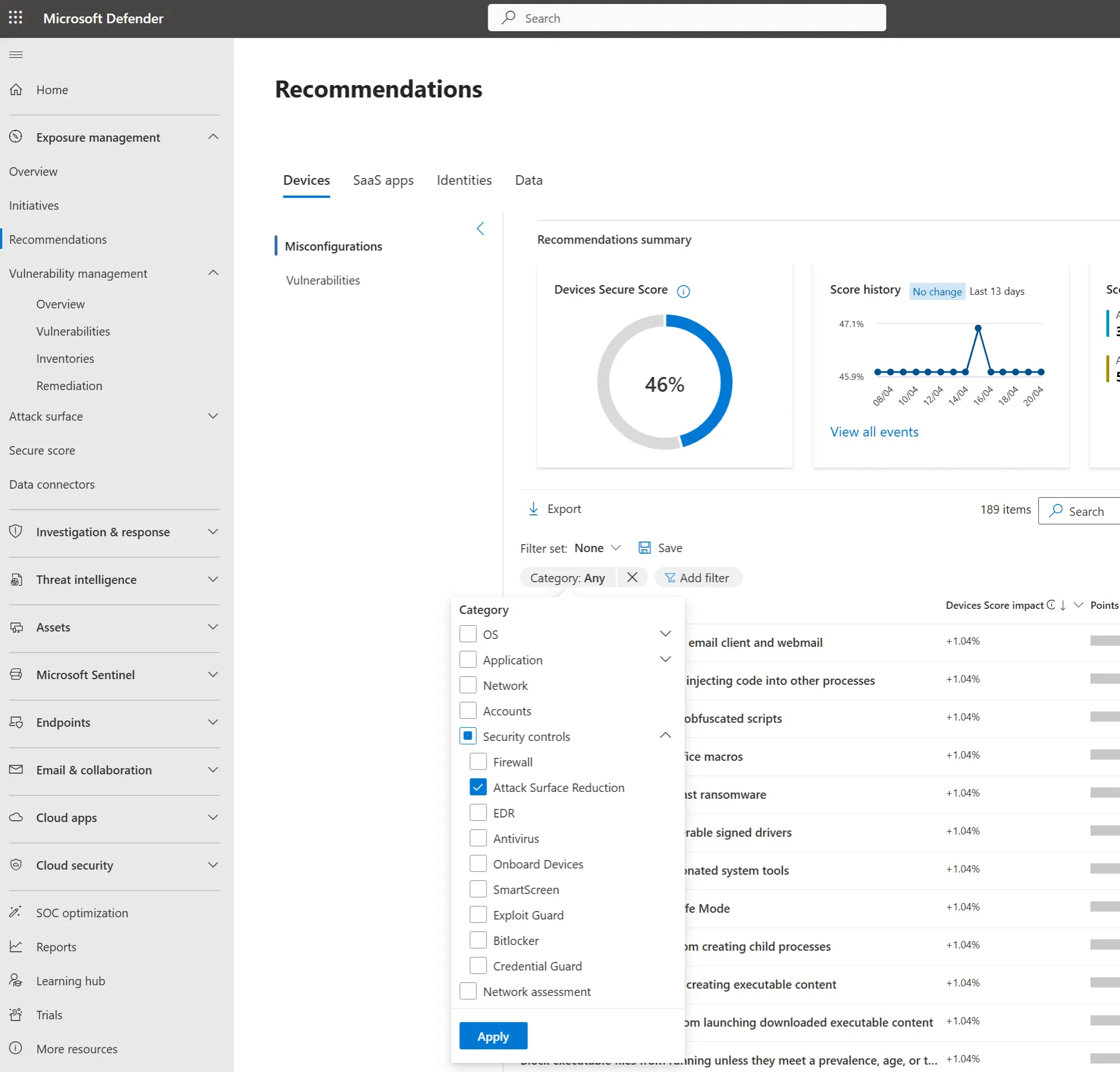Expand the OS category chevron
The image size is (1120, 1072).
click(665, 634)
